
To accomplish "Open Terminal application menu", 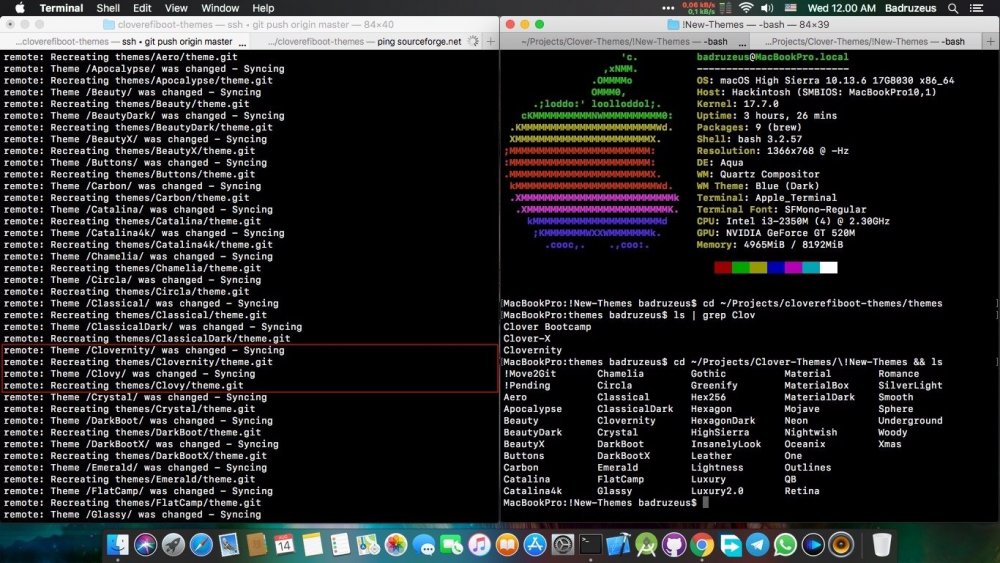I will 61,8.
